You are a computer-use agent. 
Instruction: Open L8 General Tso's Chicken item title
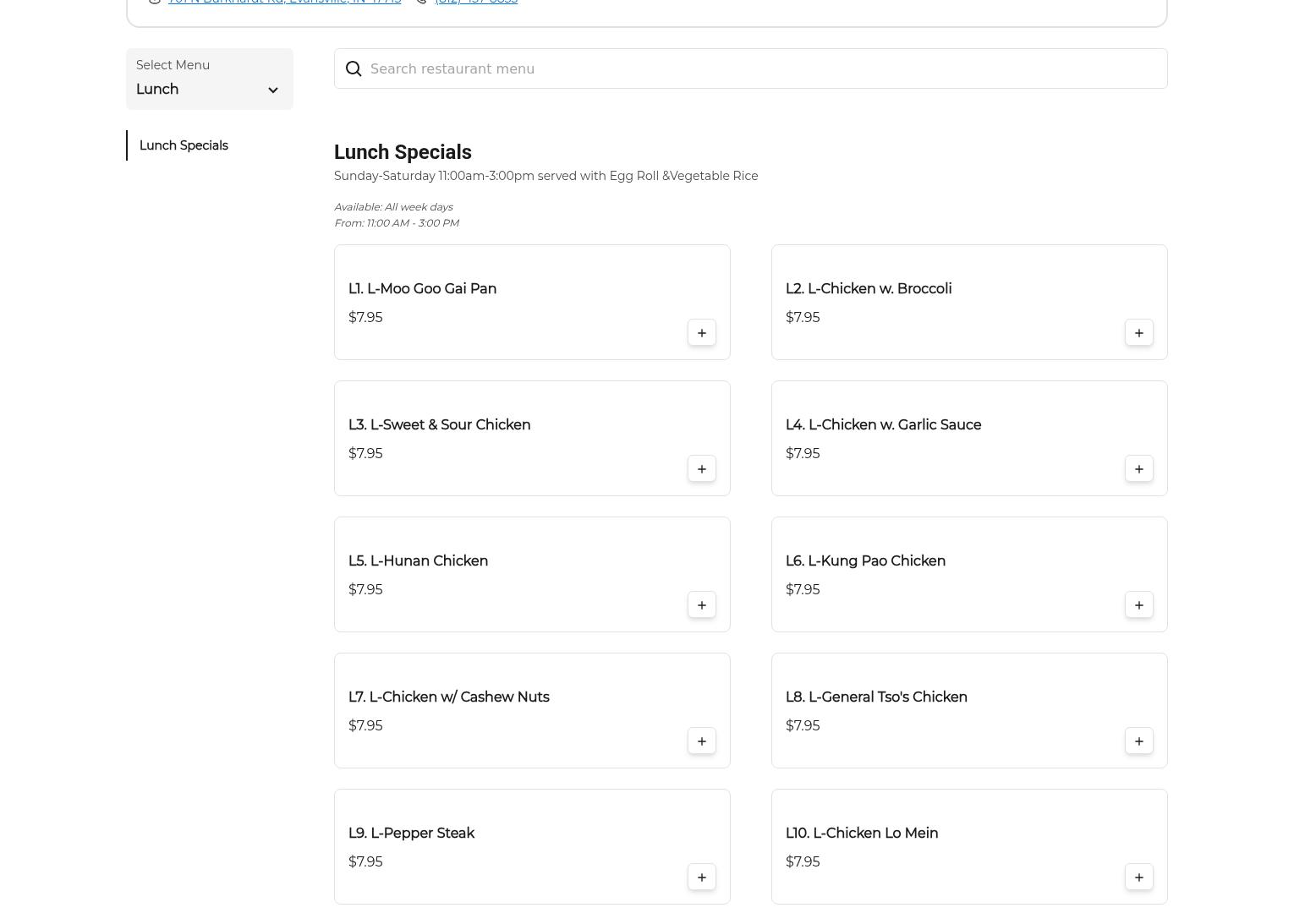pyautogui.click(x=875, y=697)
